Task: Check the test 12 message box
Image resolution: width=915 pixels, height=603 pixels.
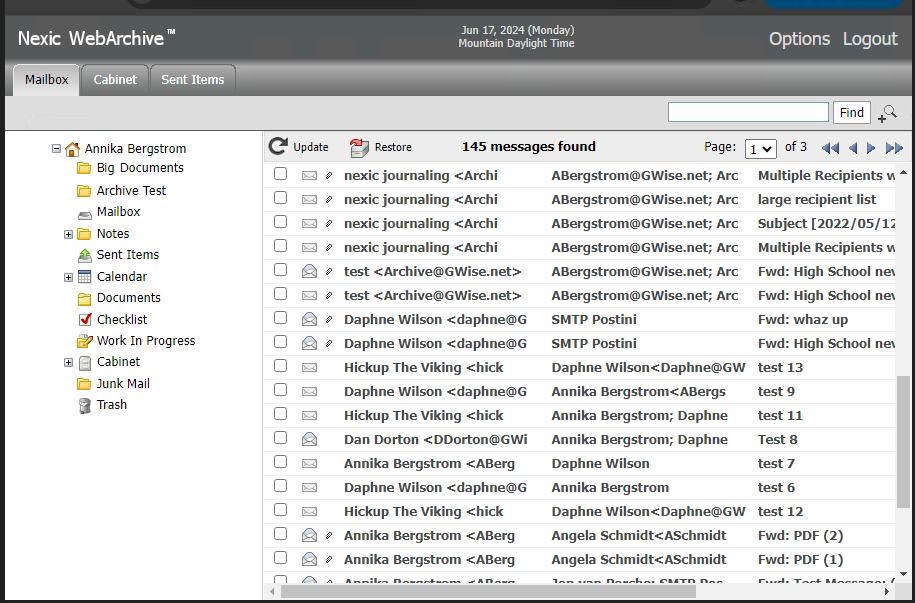Action: pyautogui.click(x=281, y=509)
